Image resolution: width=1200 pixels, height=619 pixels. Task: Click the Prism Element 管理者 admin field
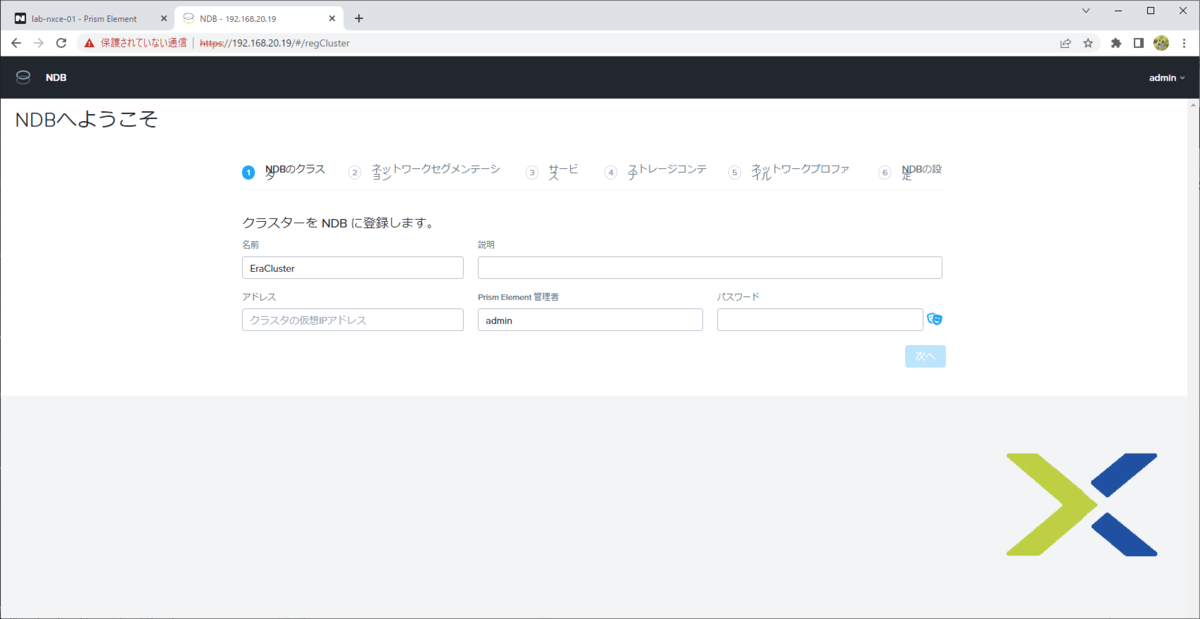590,320
